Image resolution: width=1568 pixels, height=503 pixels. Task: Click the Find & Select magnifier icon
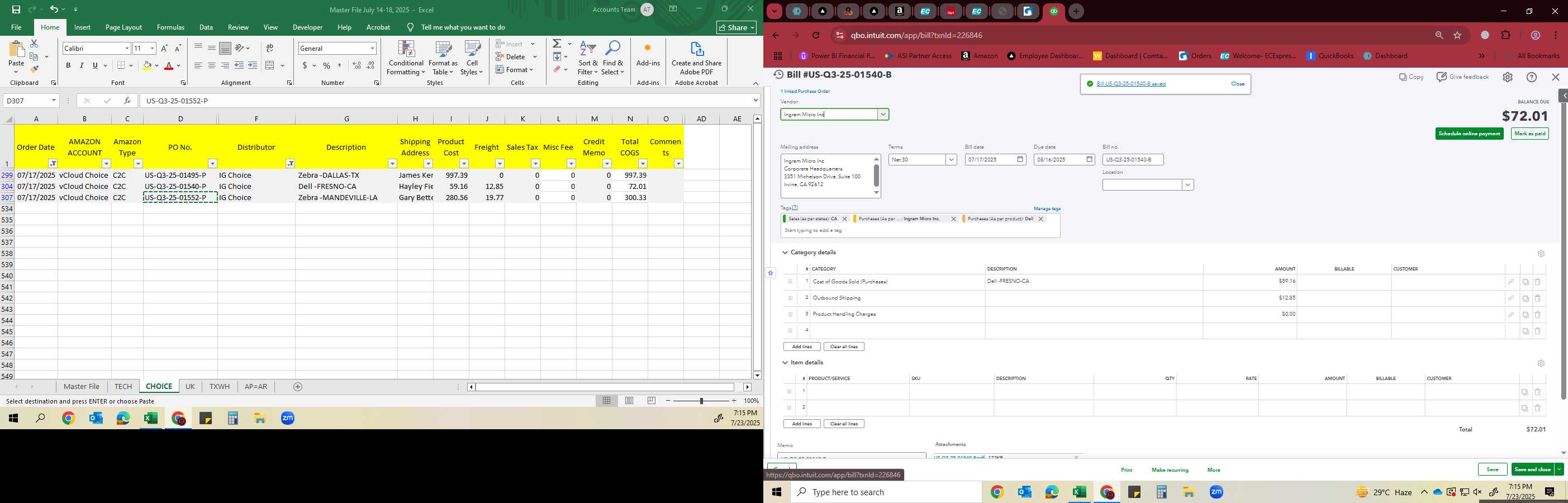[613, 59]
